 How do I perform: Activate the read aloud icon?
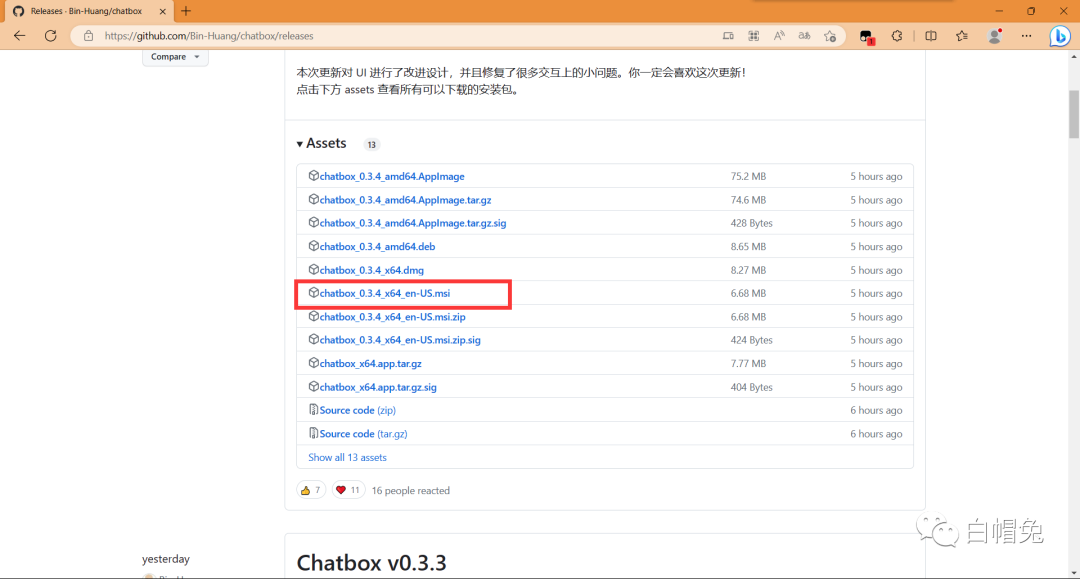tap(779, 36)
